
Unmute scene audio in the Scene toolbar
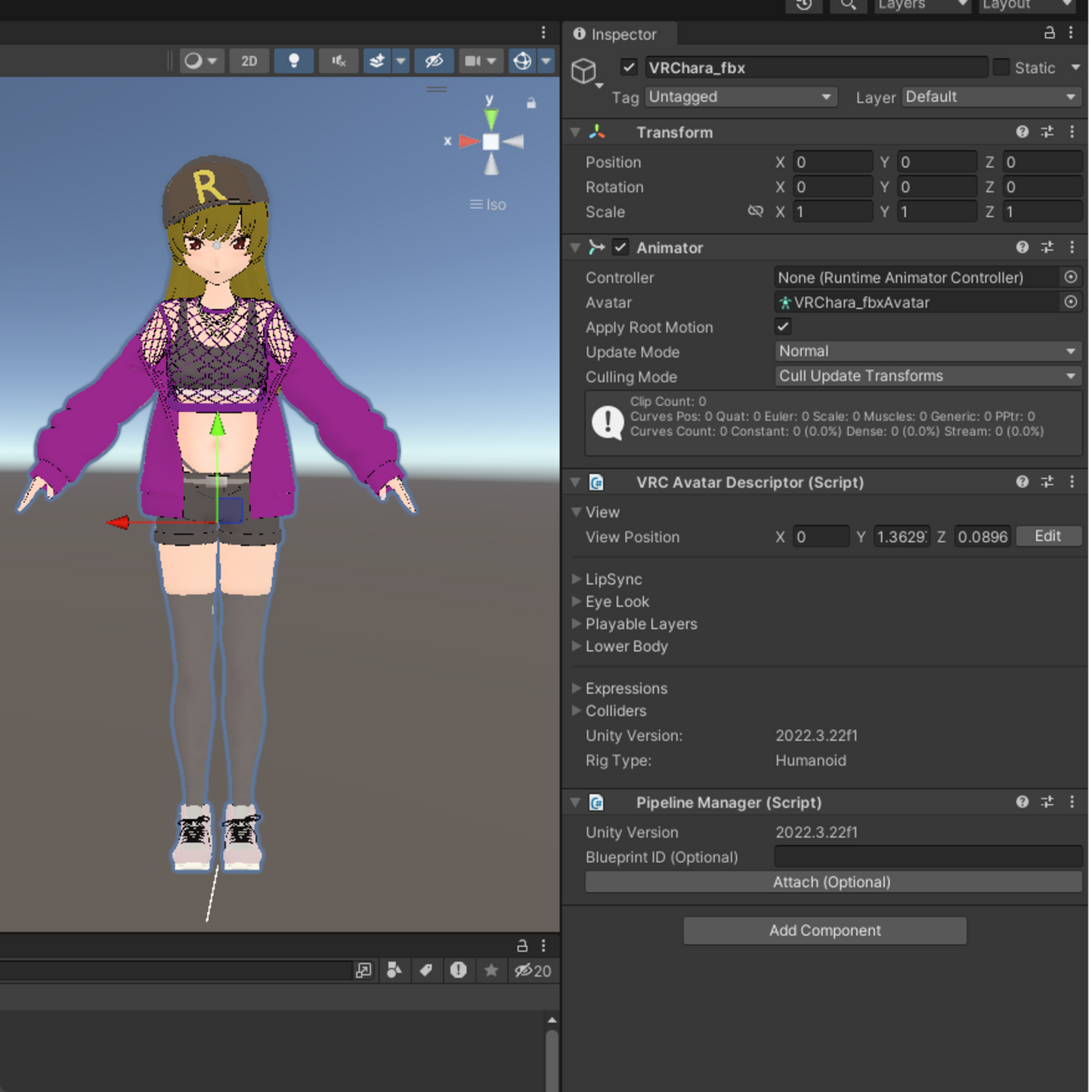(x=339, y=60)
